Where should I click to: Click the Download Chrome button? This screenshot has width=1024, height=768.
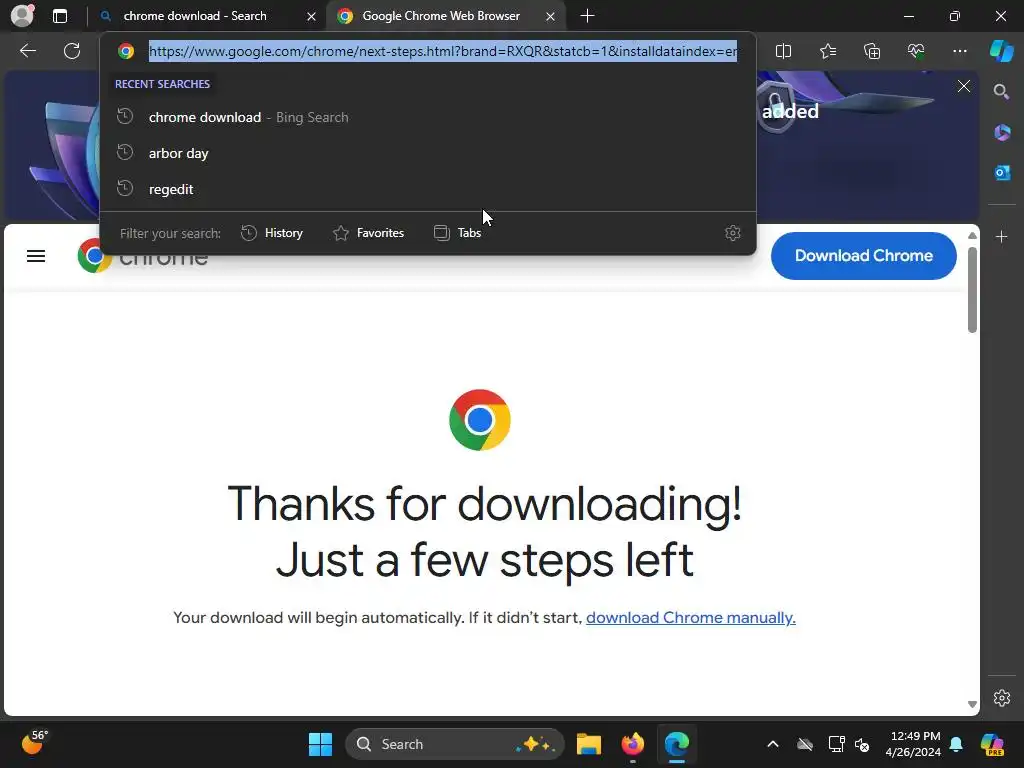point(863,256)
